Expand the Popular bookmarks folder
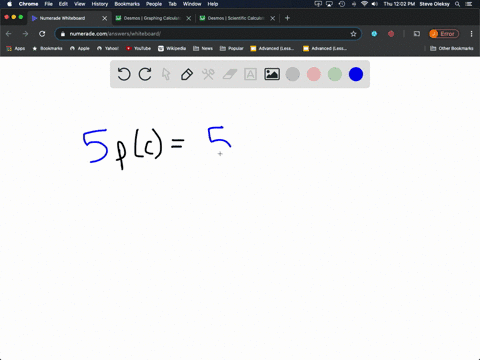Screen dimensions: 480x360 point(232,48)
